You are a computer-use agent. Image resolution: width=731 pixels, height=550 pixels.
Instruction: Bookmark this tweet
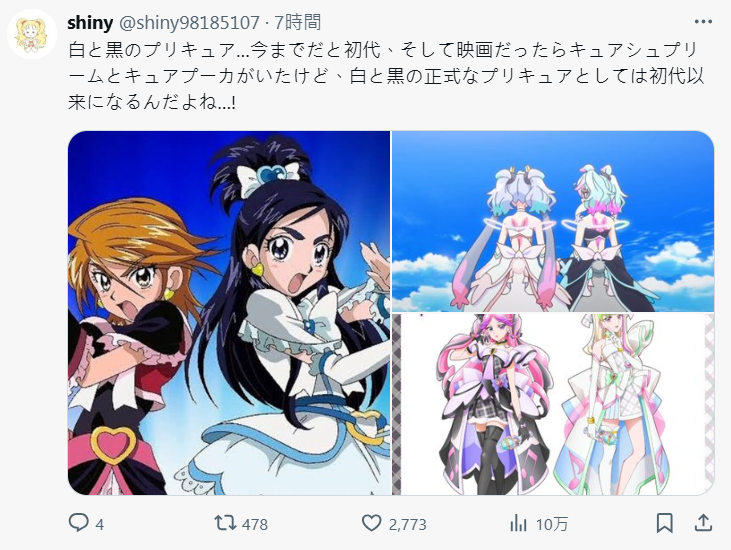(x=664, y=523)
